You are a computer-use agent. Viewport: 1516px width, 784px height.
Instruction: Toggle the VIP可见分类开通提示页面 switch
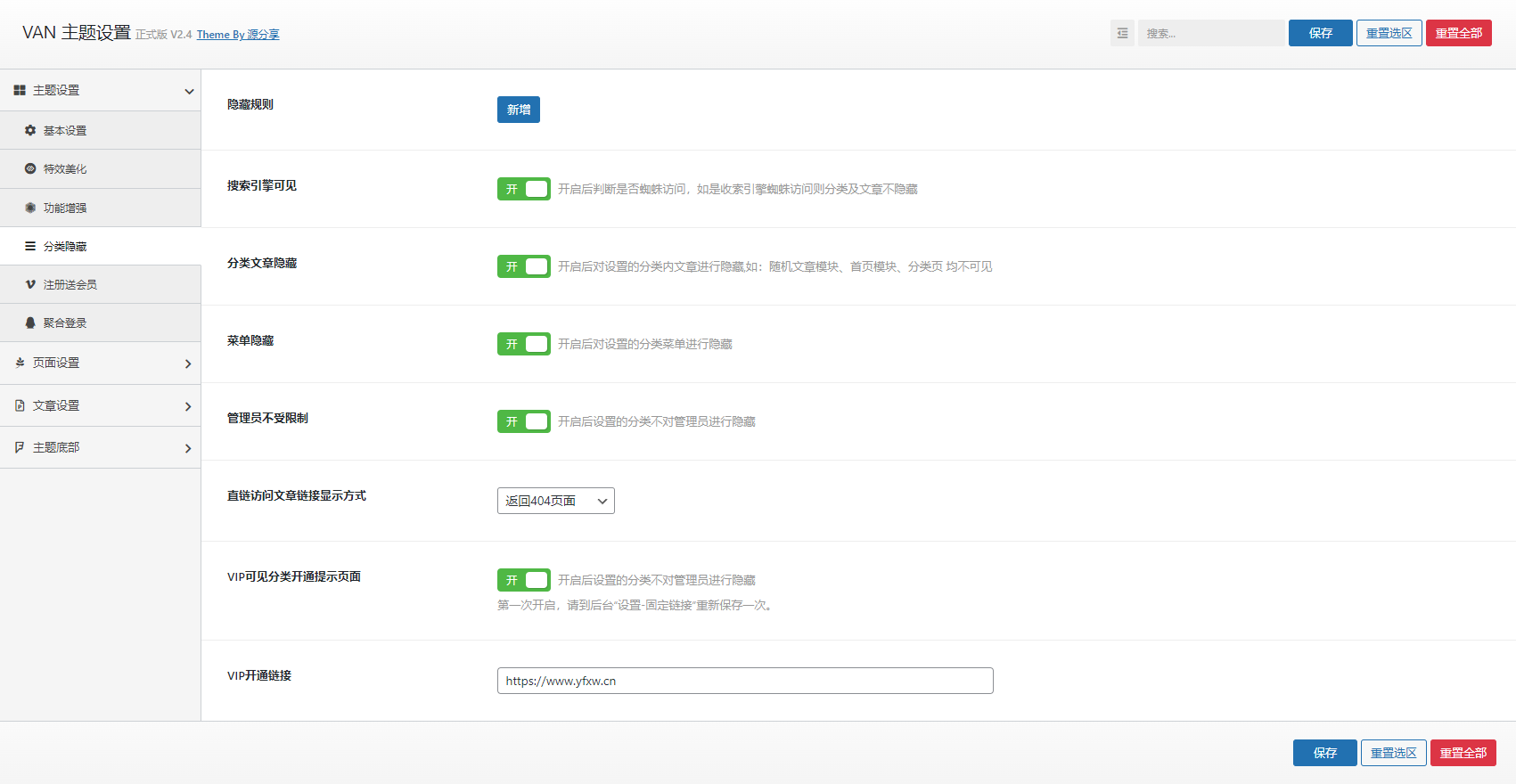(523, 580)
